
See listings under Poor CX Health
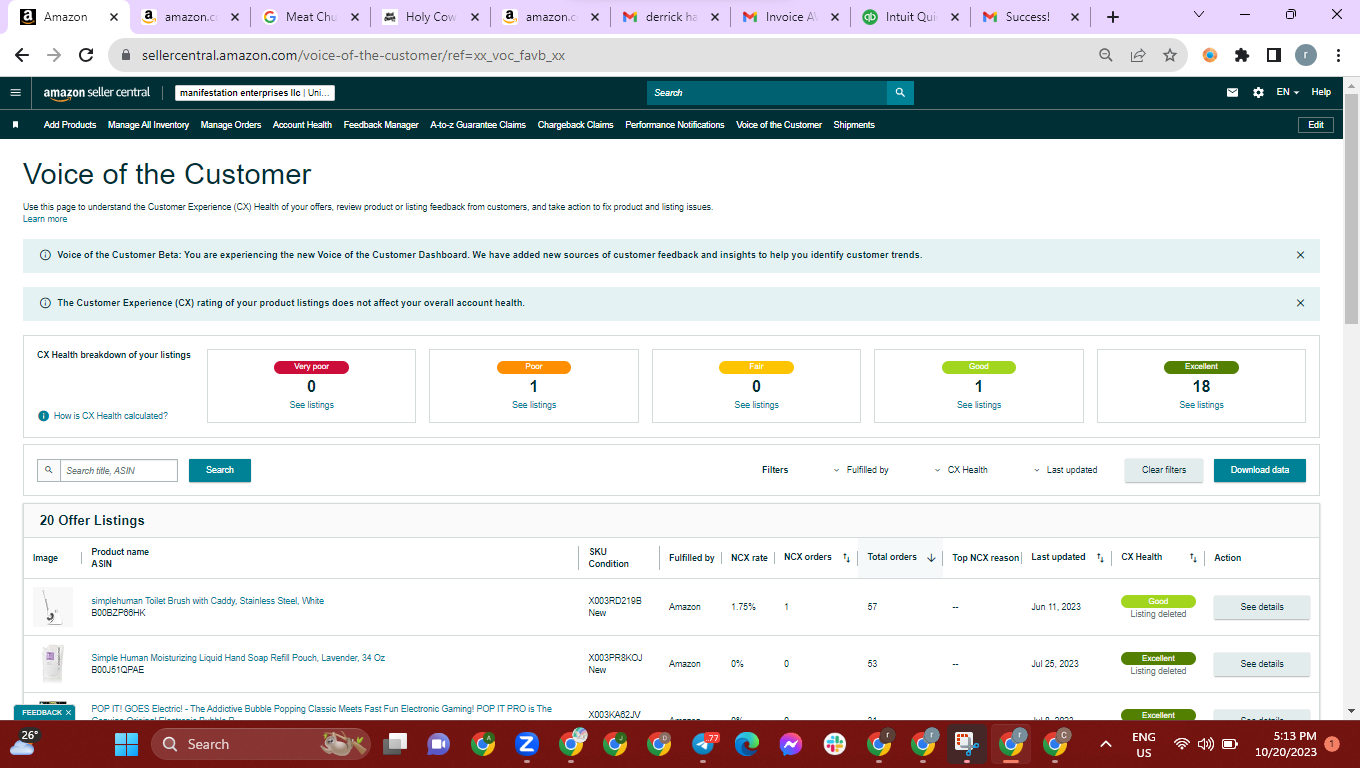pos(534,405)
